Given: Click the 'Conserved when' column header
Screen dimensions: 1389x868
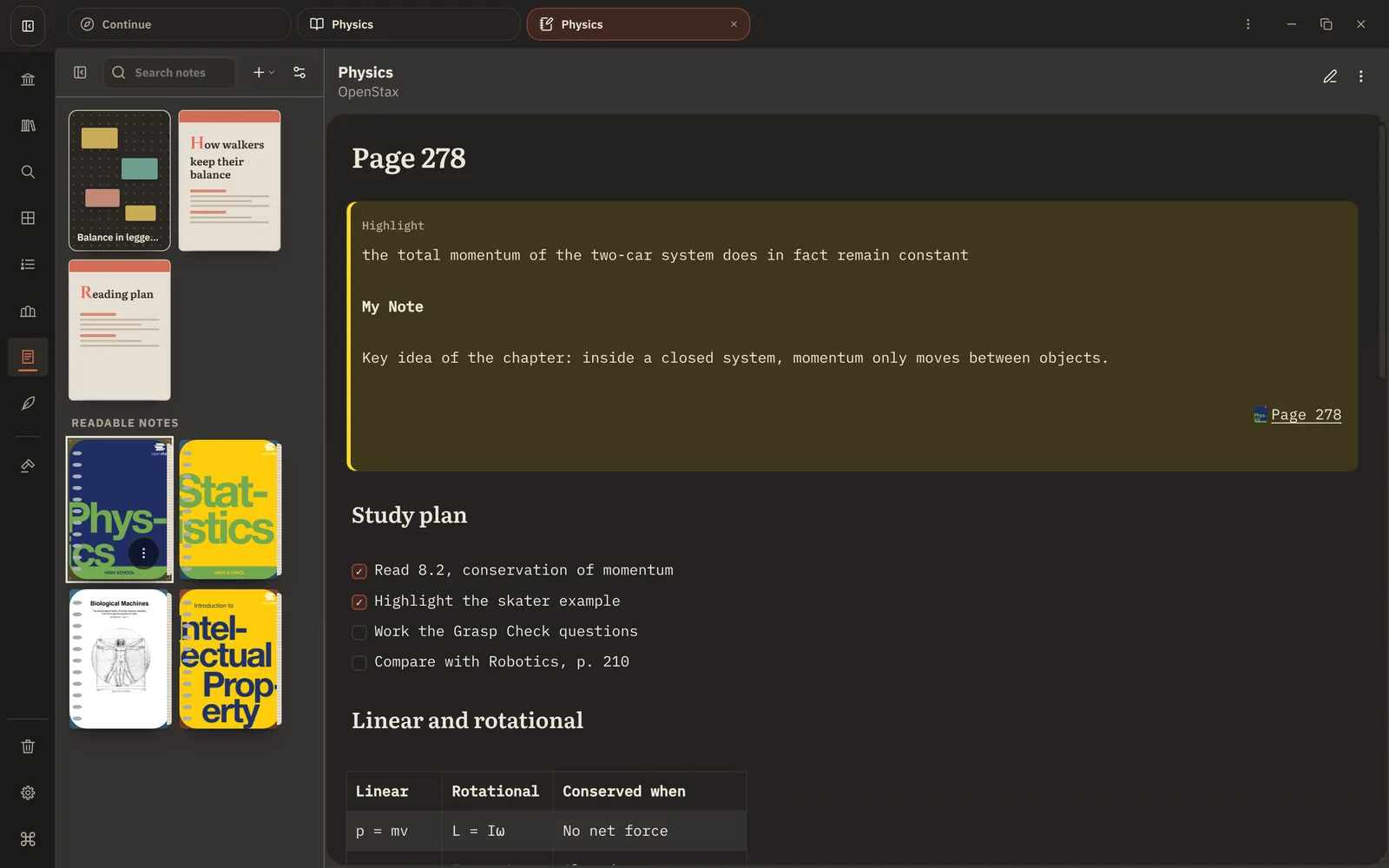Looking at the screenshot, I should [x=650, y=791].
